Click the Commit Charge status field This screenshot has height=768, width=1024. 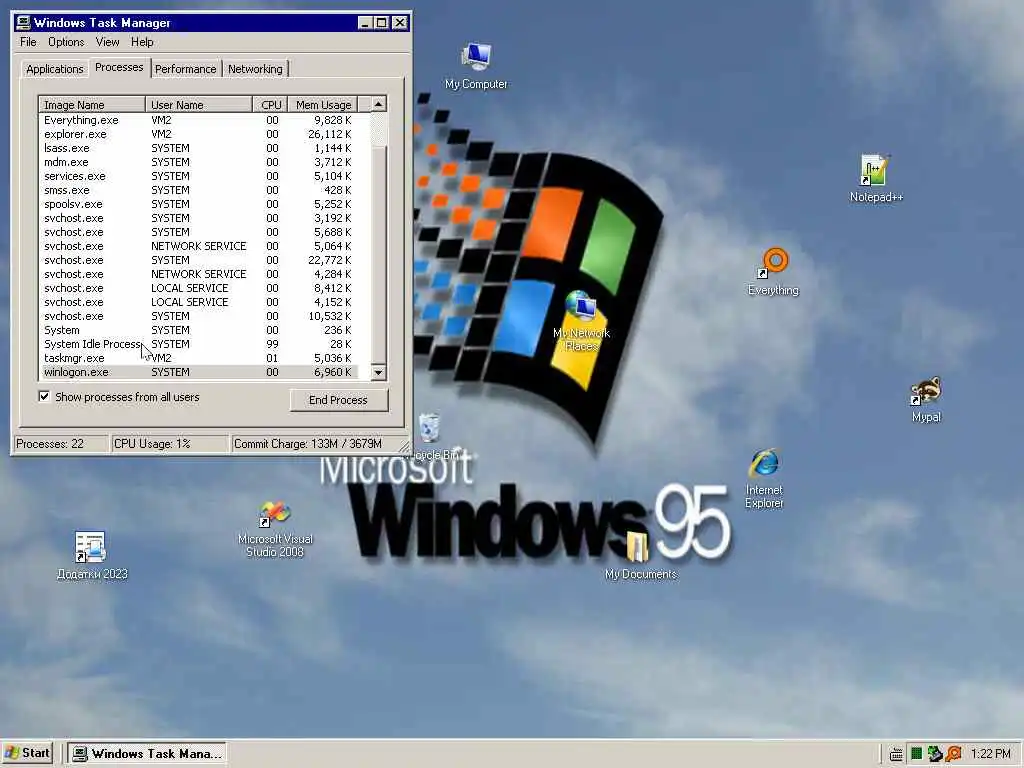tap(317, 444)
